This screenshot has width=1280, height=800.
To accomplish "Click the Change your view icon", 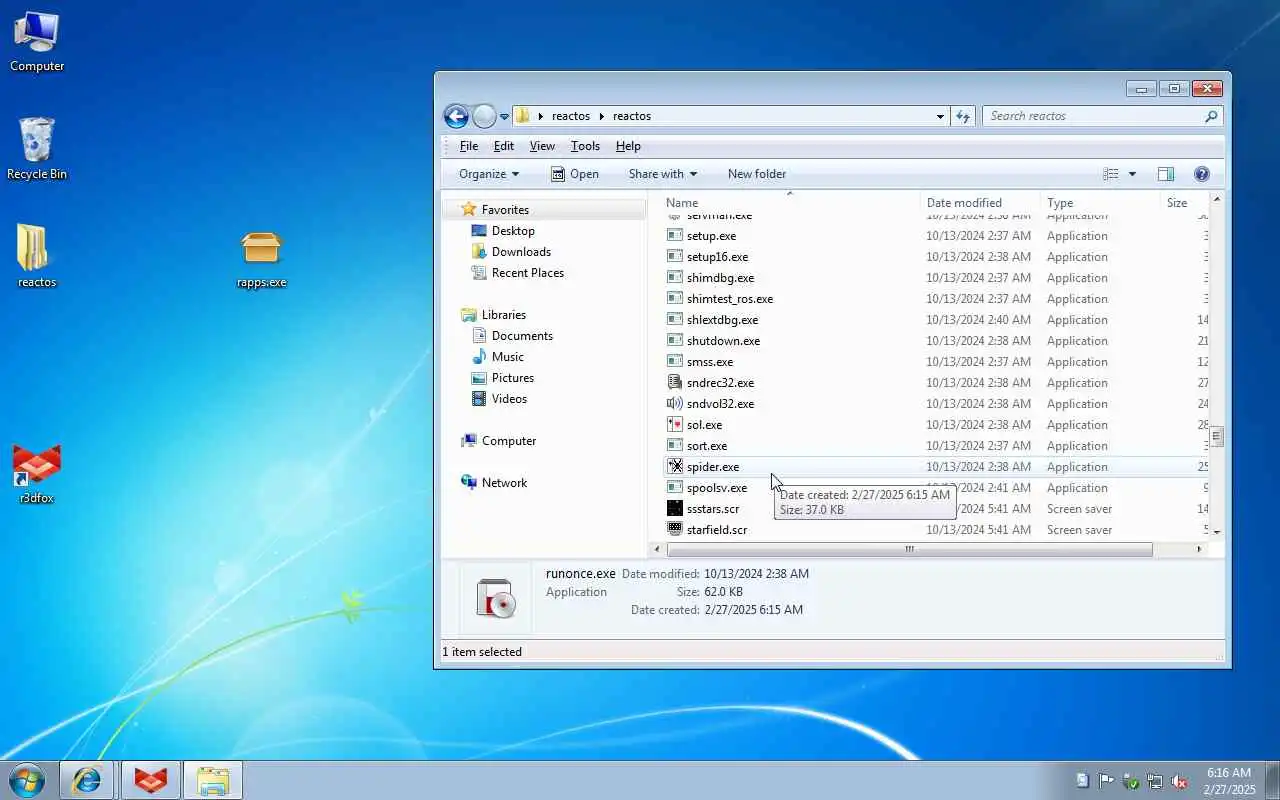I will tap(1111, 174).
